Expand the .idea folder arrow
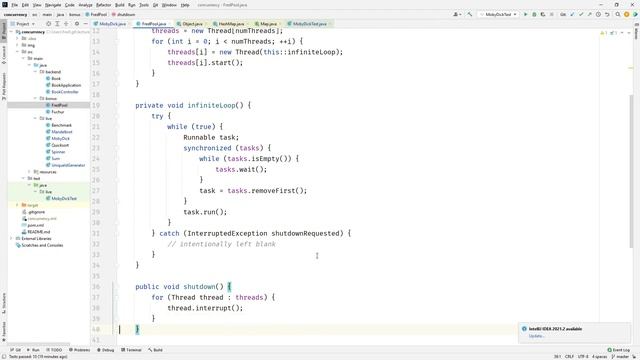Viewport: 640px width, 360px height. (18, 38)
